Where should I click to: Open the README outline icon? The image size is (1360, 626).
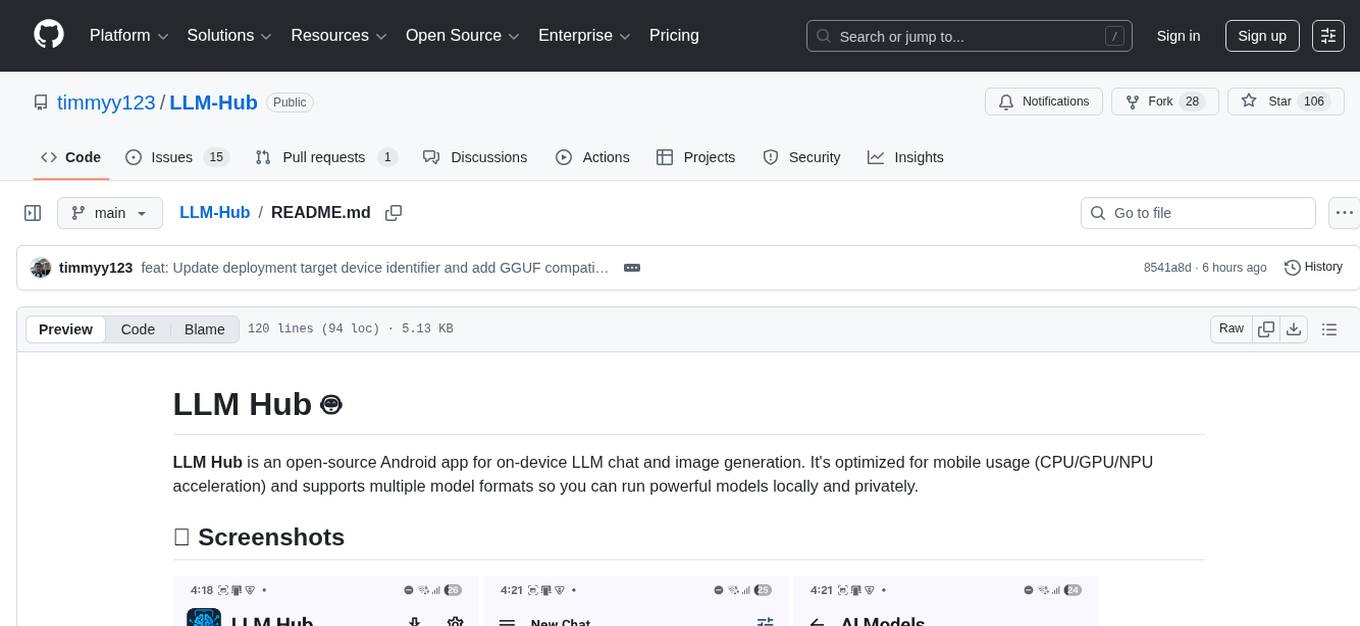coord(1329,328)
